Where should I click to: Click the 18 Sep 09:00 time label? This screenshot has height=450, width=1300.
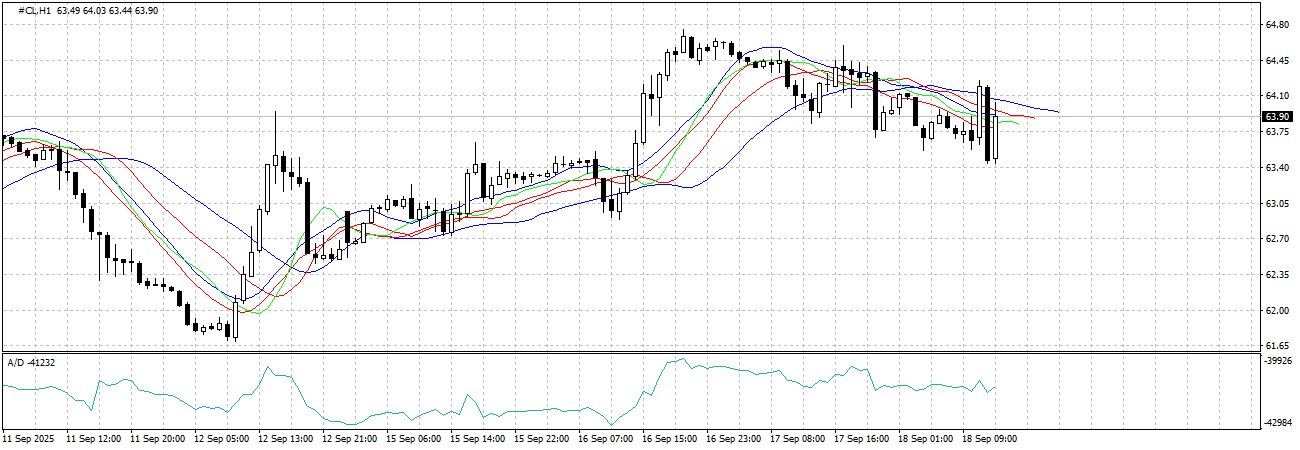(989, 439)
